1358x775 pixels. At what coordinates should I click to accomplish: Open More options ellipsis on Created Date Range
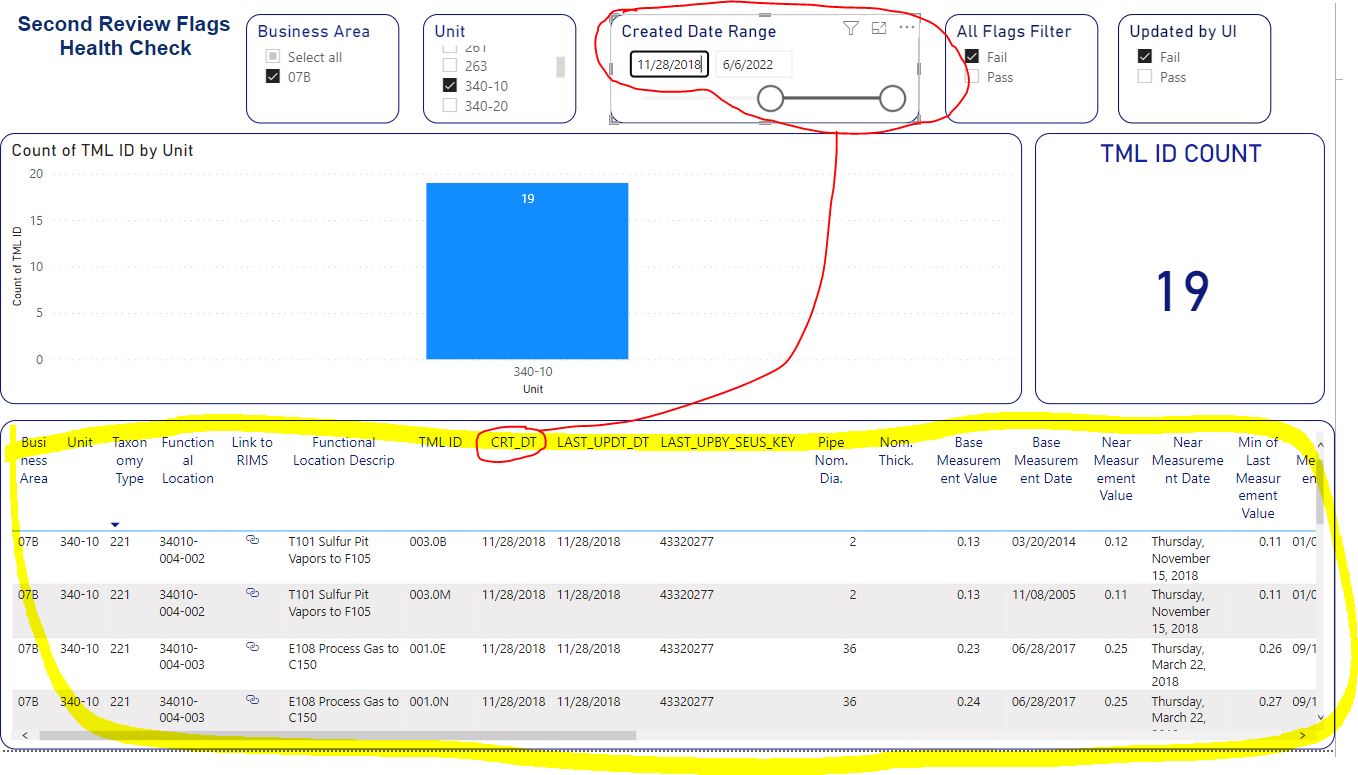[907, 28]
